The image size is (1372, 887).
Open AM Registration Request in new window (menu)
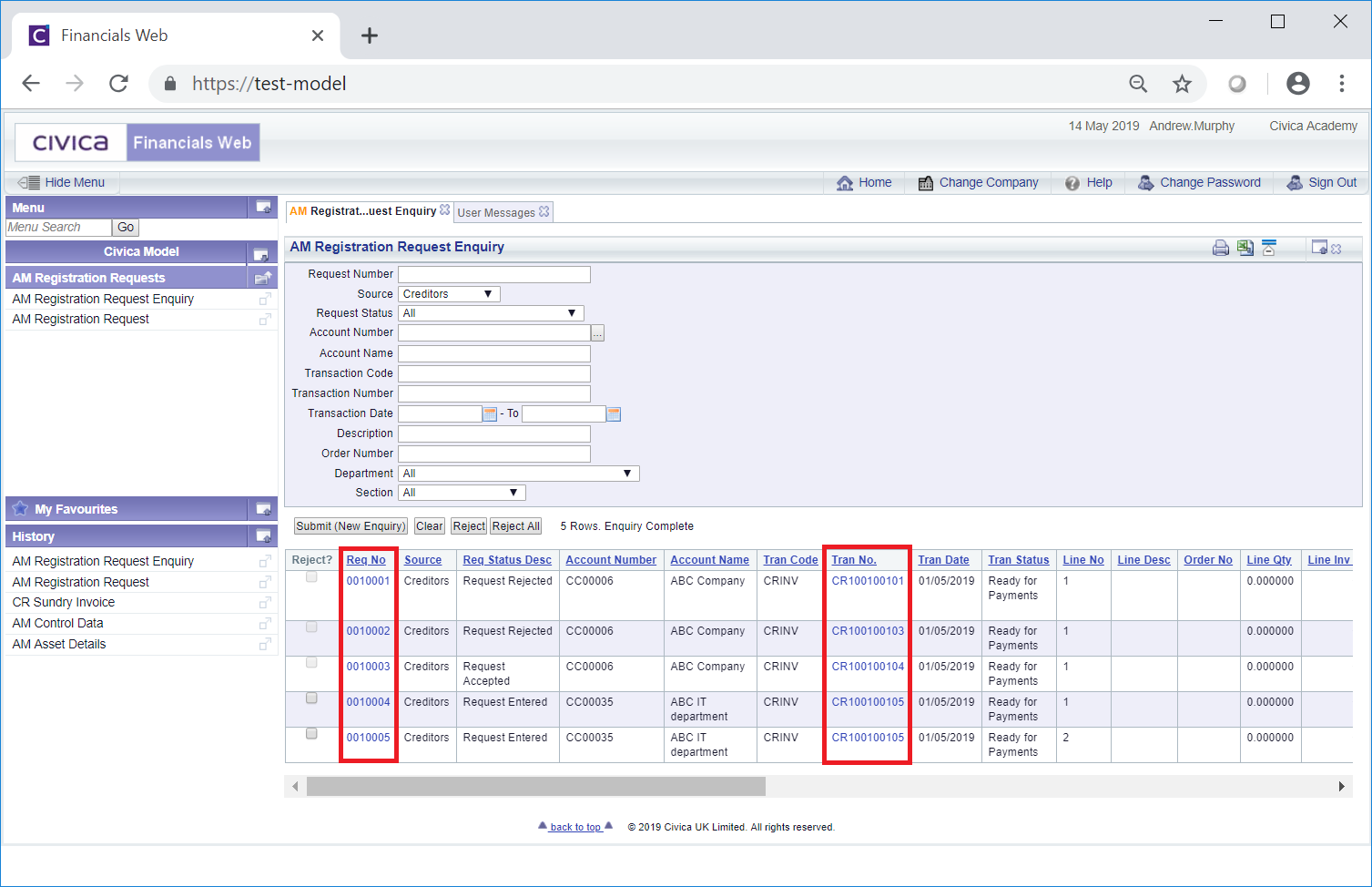point(265,319)
